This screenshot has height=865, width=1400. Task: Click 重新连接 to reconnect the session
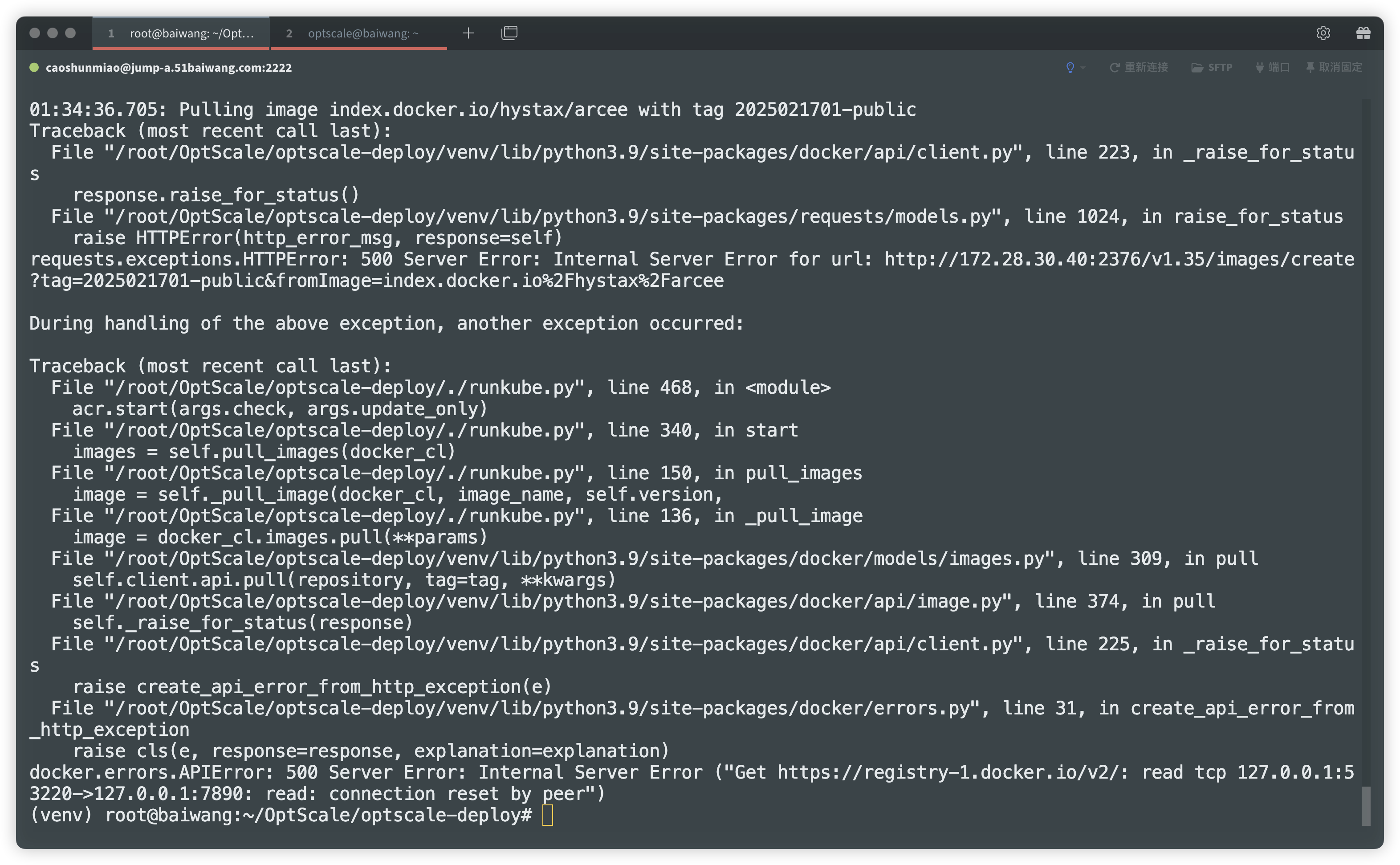(1139, 68)
